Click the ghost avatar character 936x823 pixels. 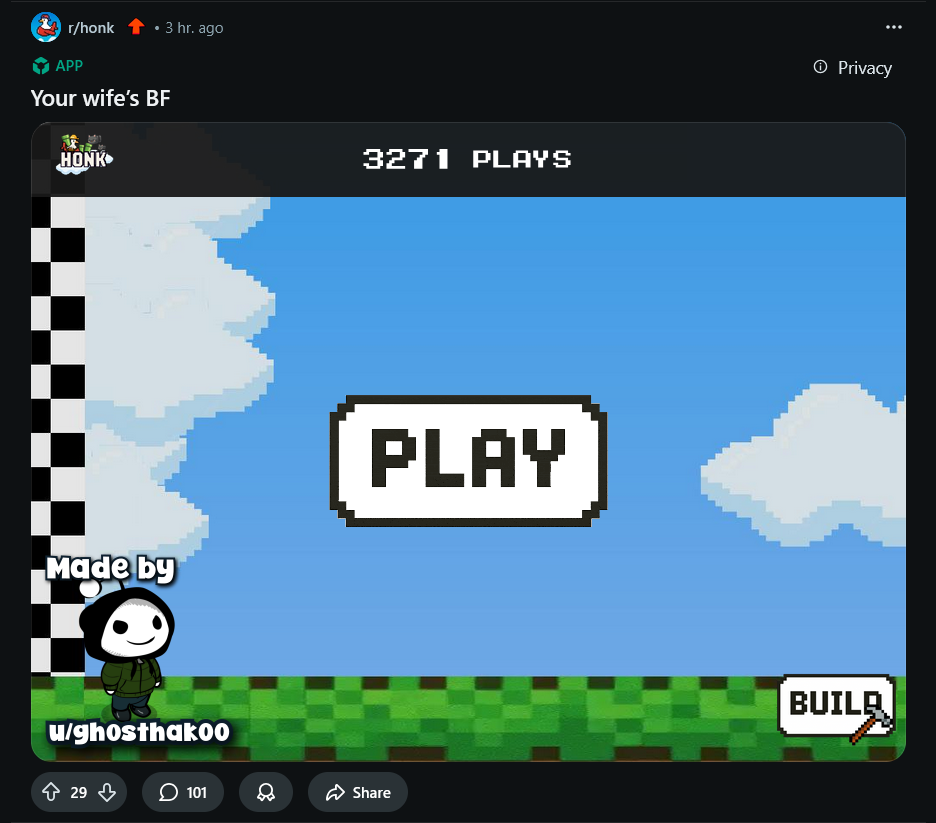pos(128,652)
